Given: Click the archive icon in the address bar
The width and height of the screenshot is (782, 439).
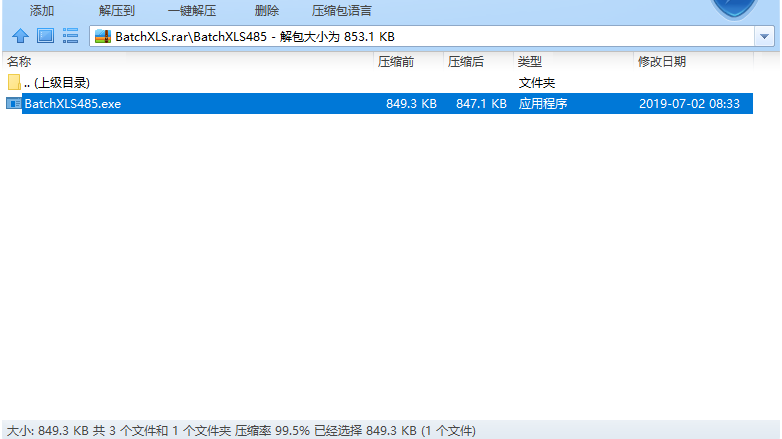Looking at the screenshot, I should (103, 36).
